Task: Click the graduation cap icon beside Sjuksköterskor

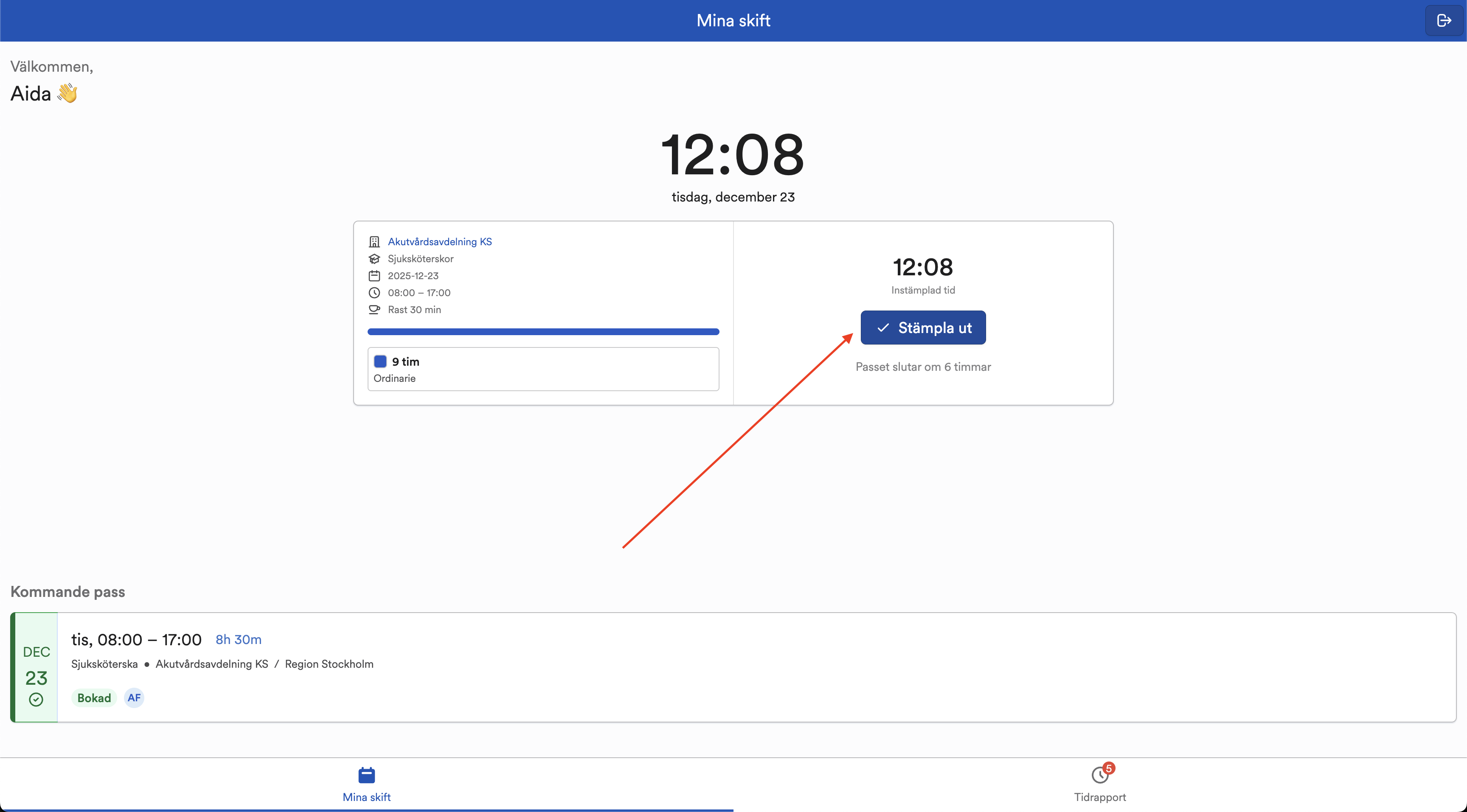Action: pos(374,259)
